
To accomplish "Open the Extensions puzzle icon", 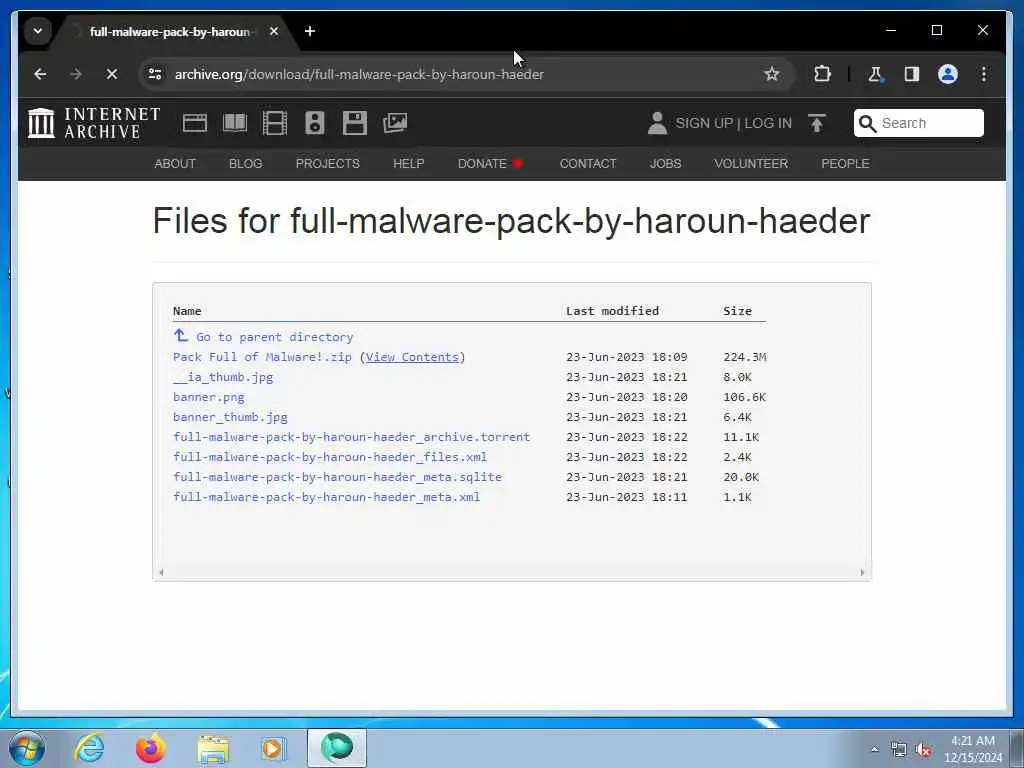I will coord(822,74).
